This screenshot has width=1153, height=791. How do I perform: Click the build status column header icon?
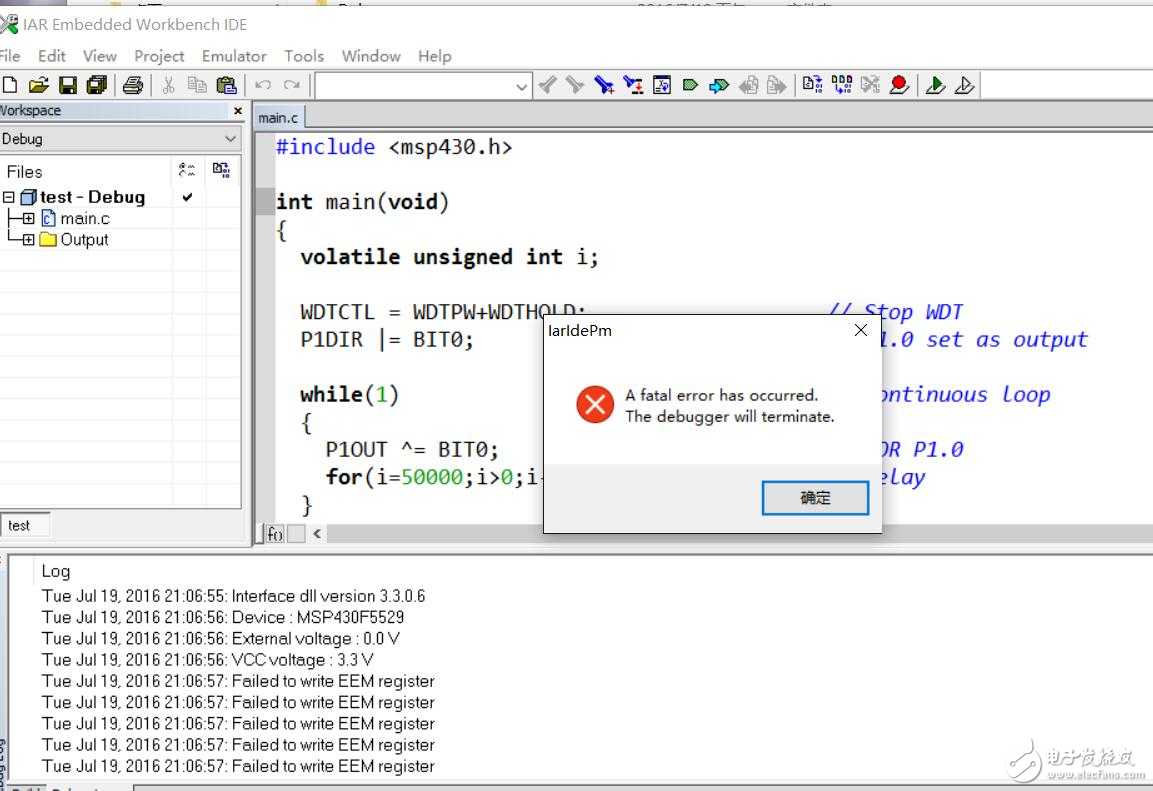point(221,171)
